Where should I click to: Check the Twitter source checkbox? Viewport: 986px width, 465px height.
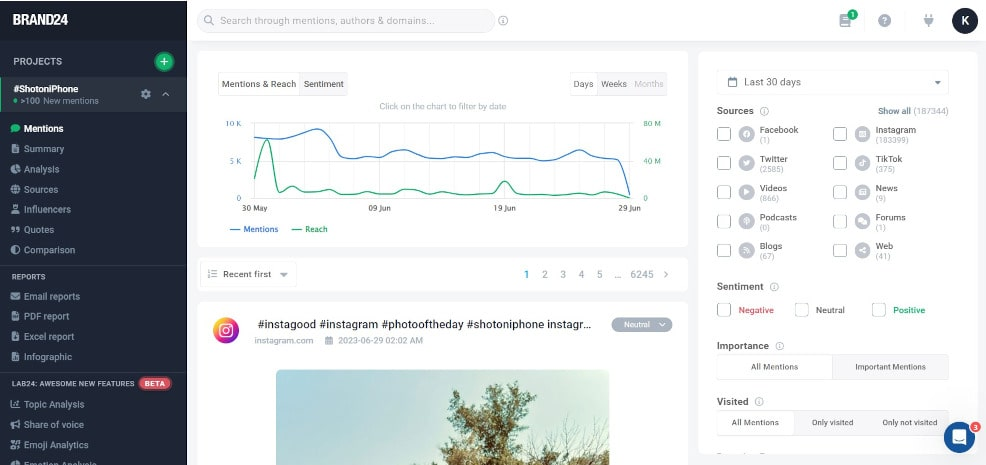tap(724, 163)
